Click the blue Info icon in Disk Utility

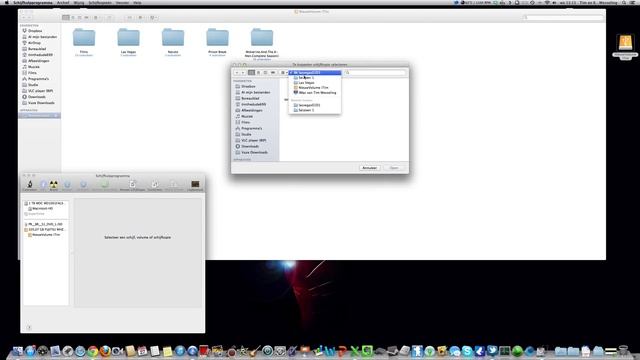click(42, 184)
